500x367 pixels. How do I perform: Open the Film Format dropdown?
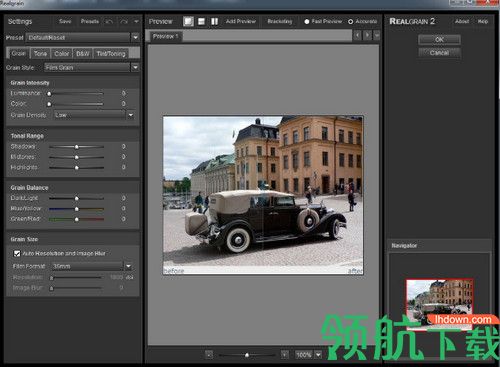[x=128, y=266]
